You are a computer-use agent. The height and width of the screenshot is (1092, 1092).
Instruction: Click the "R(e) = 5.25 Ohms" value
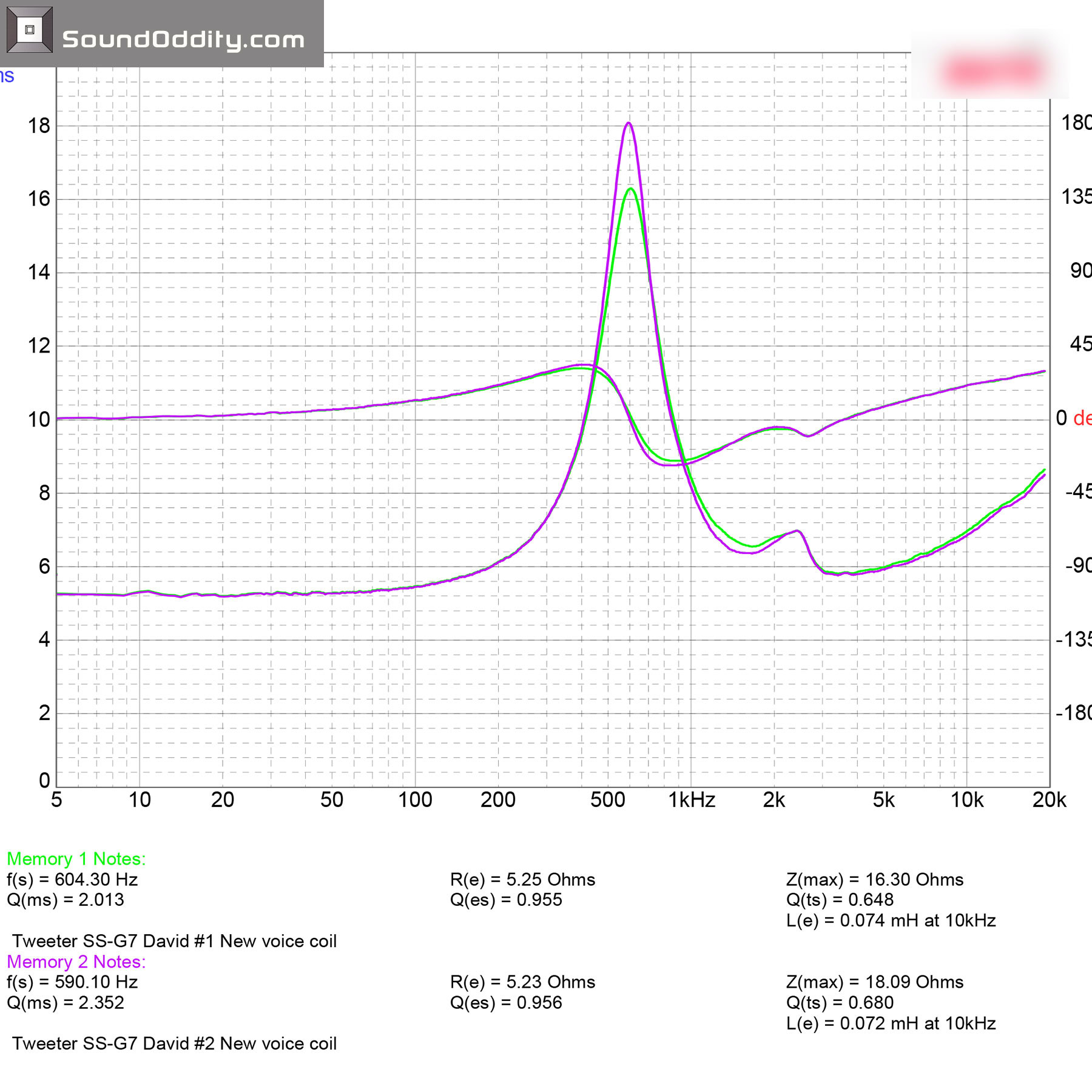pyautogui.click(x=522, y=880)
